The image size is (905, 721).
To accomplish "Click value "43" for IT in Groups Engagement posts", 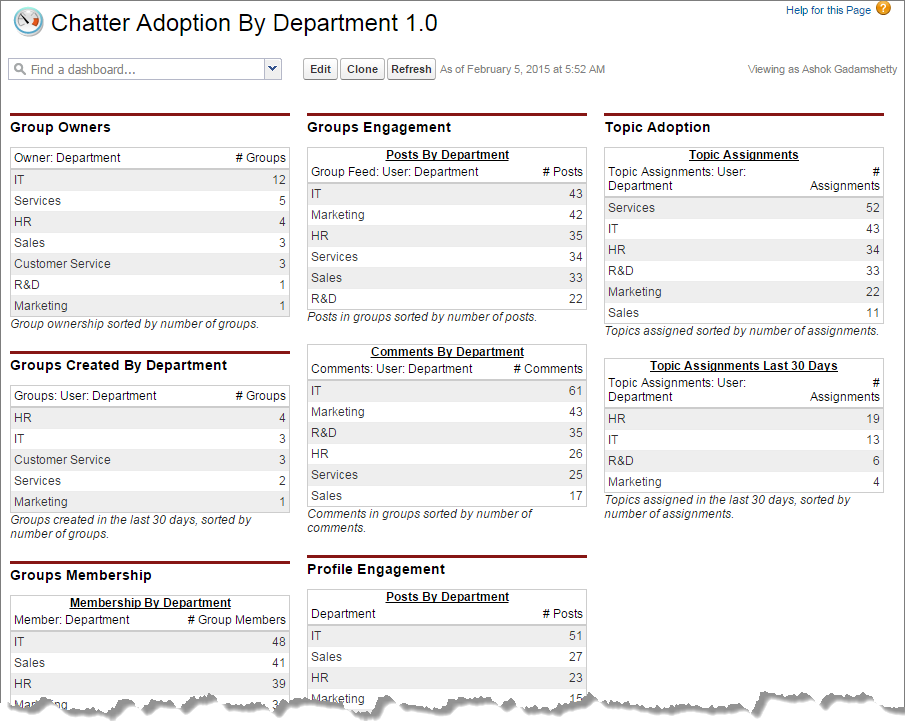I will point(576,194).
